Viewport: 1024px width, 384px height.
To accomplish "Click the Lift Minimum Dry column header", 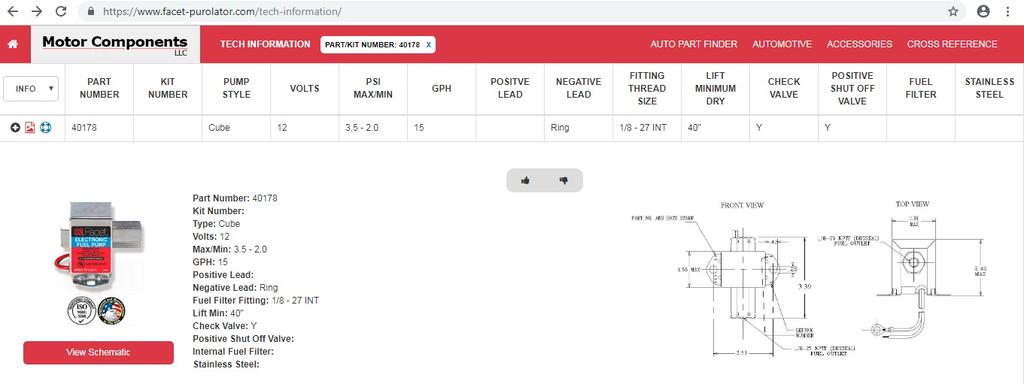I will [x=715, y=89].
